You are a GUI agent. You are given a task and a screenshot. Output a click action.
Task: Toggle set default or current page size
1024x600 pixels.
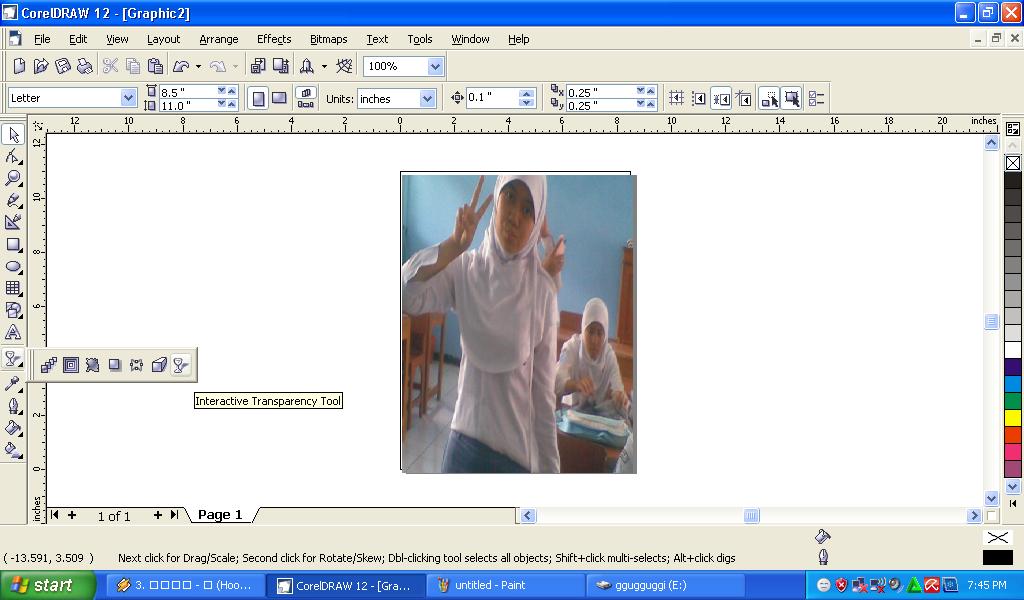(306, 99)
